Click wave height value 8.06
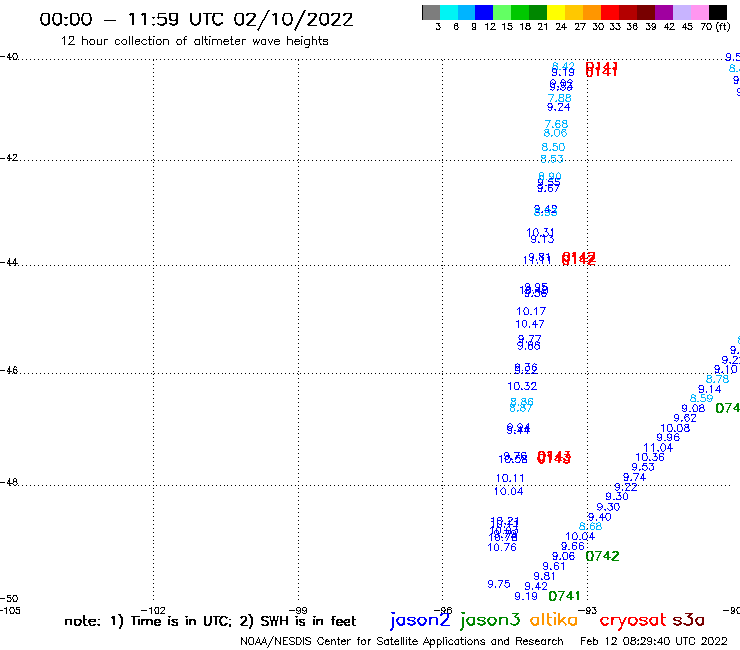740x650 pixels. pos(555,133)
